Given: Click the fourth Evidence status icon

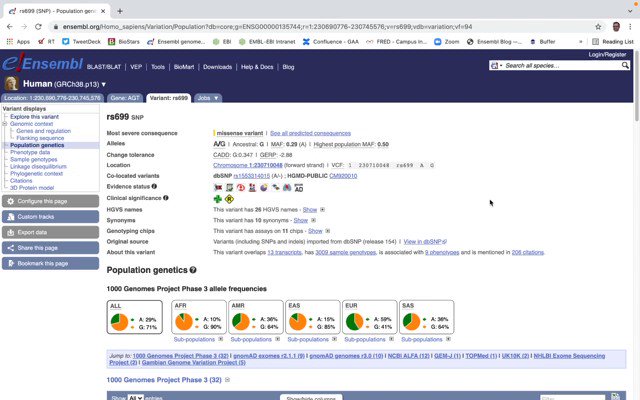Looking at the screenshot, I should 252,188.
